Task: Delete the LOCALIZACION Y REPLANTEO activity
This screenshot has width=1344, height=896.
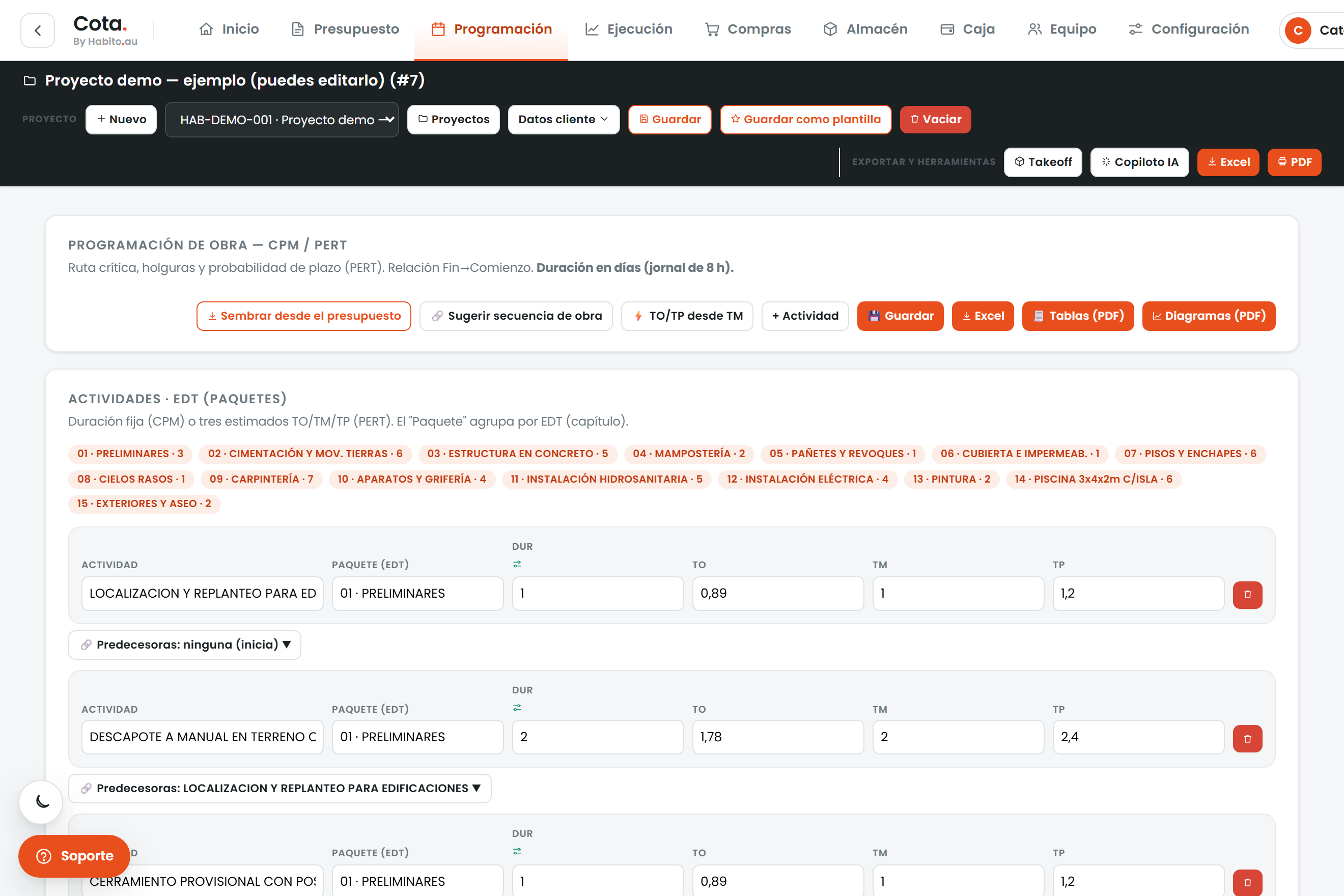Action: click(x=1247, y=595)
